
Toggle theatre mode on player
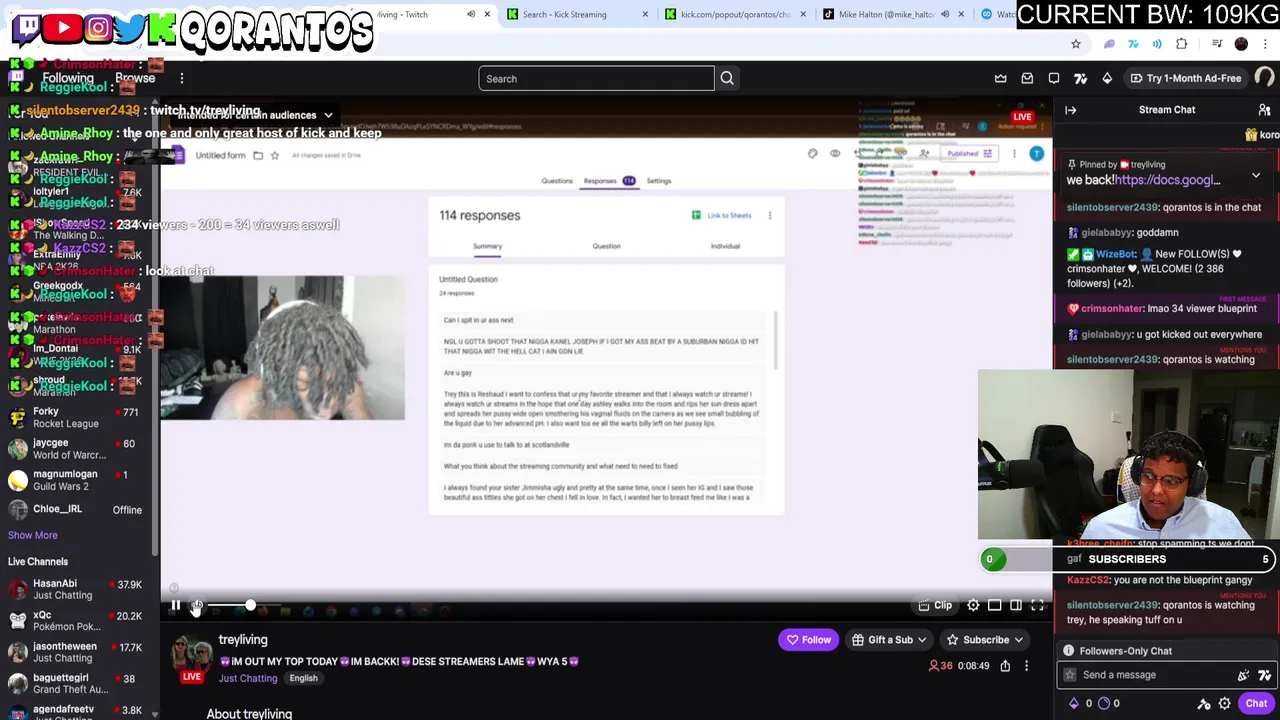click(1016, 605)
